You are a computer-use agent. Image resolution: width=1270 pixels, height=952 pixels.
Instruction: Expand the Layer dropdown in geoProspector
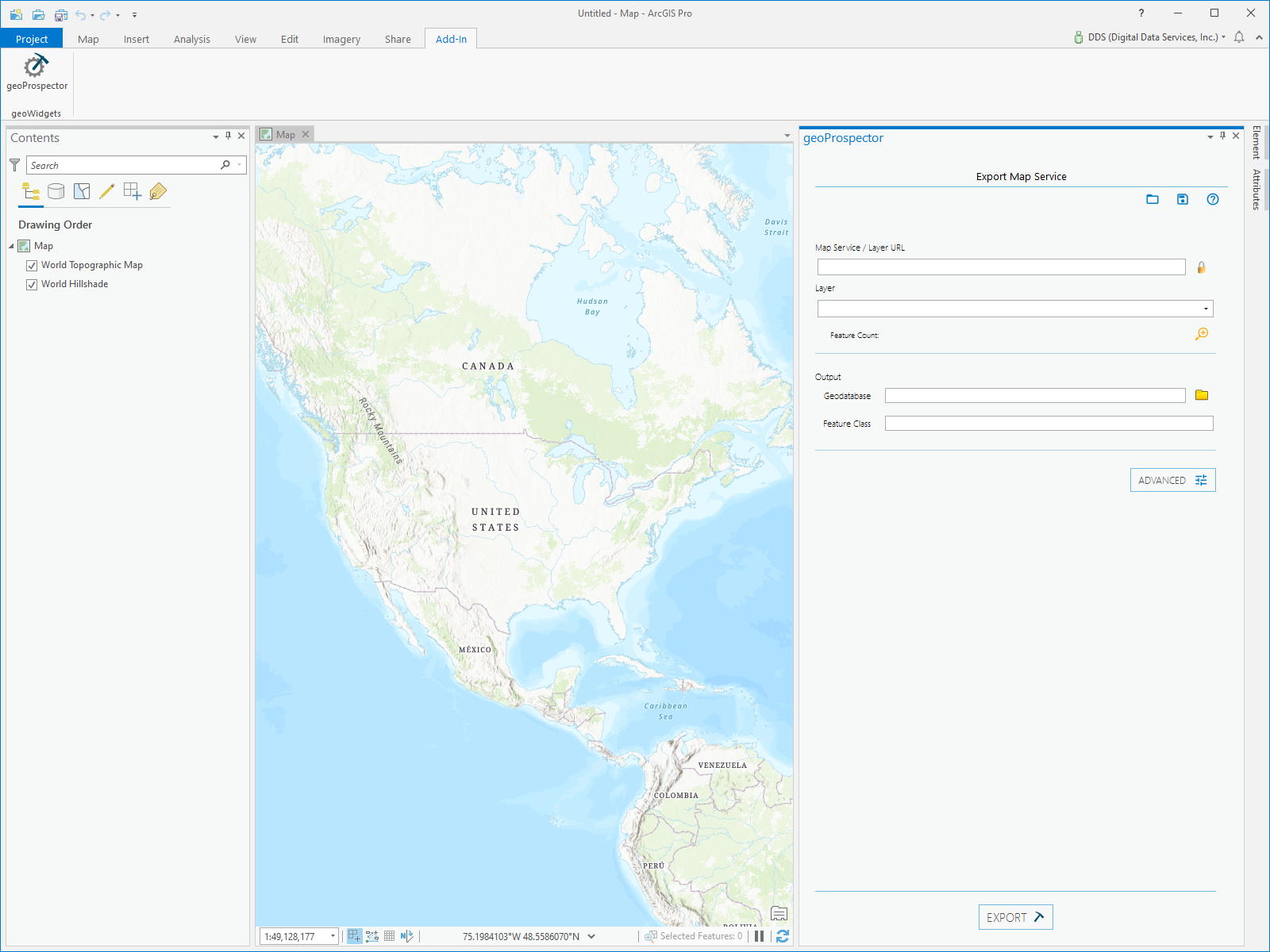point(1206,309)
